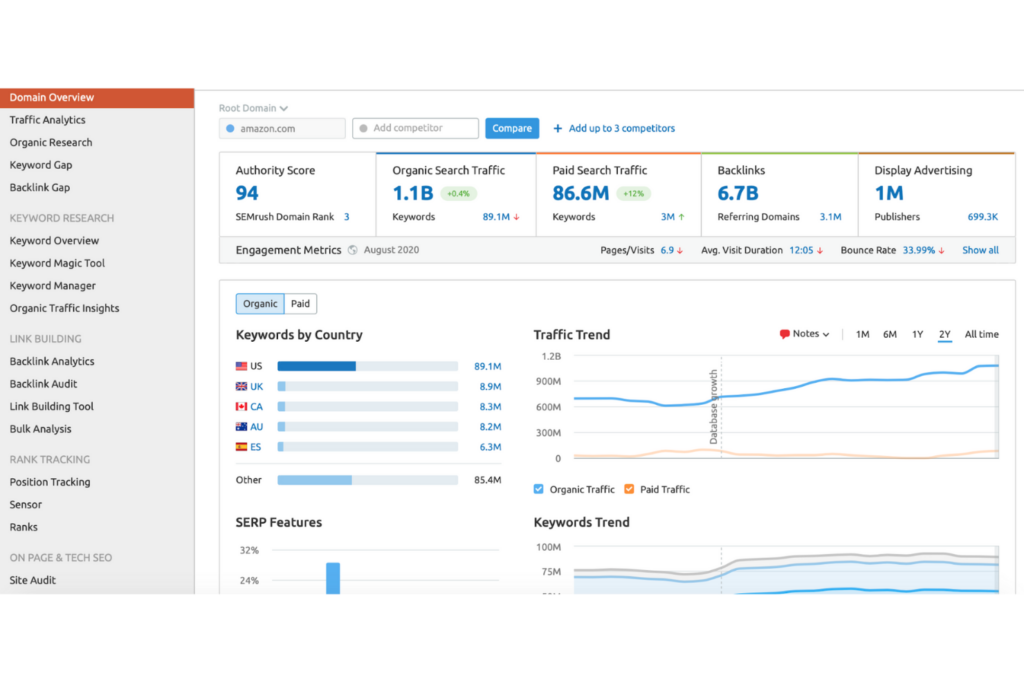Click the UK flag icon in Keywords by Country
The image size is (1024, 683).
[239, 386]
